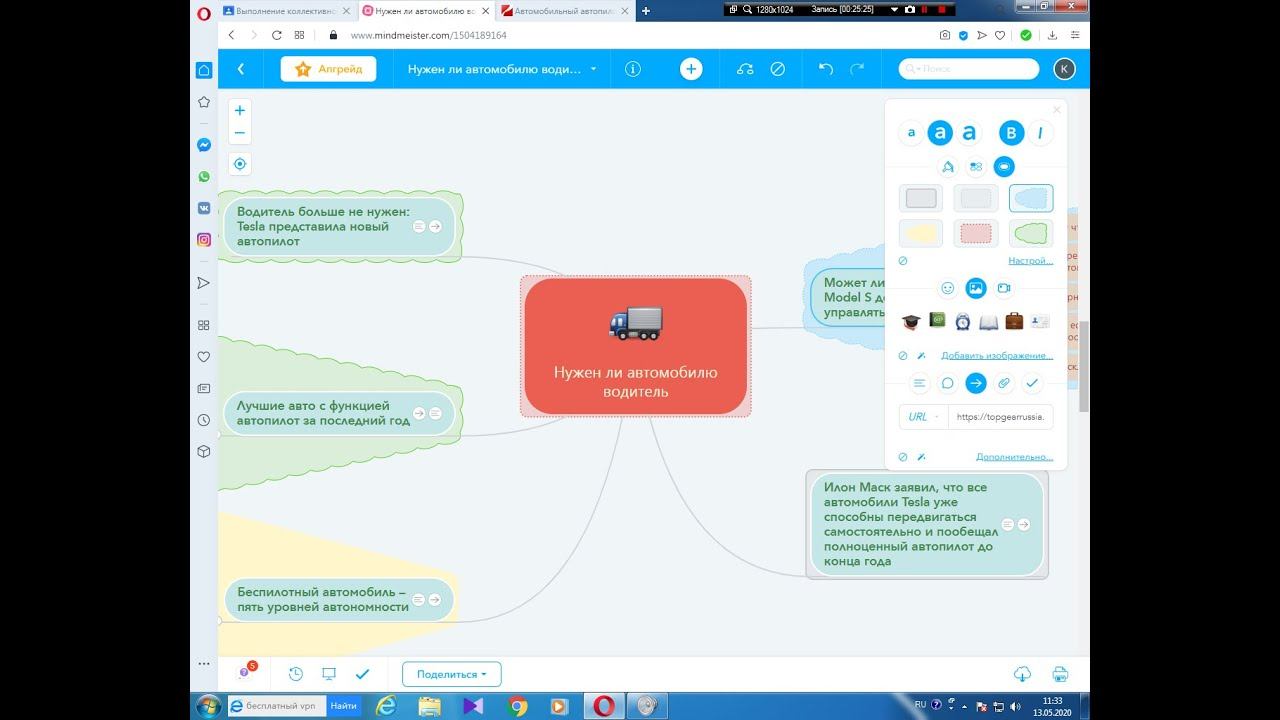Open the Windows Start menu
The height and width of the screenshot is (720, 1280).
(x=209, y=706)
